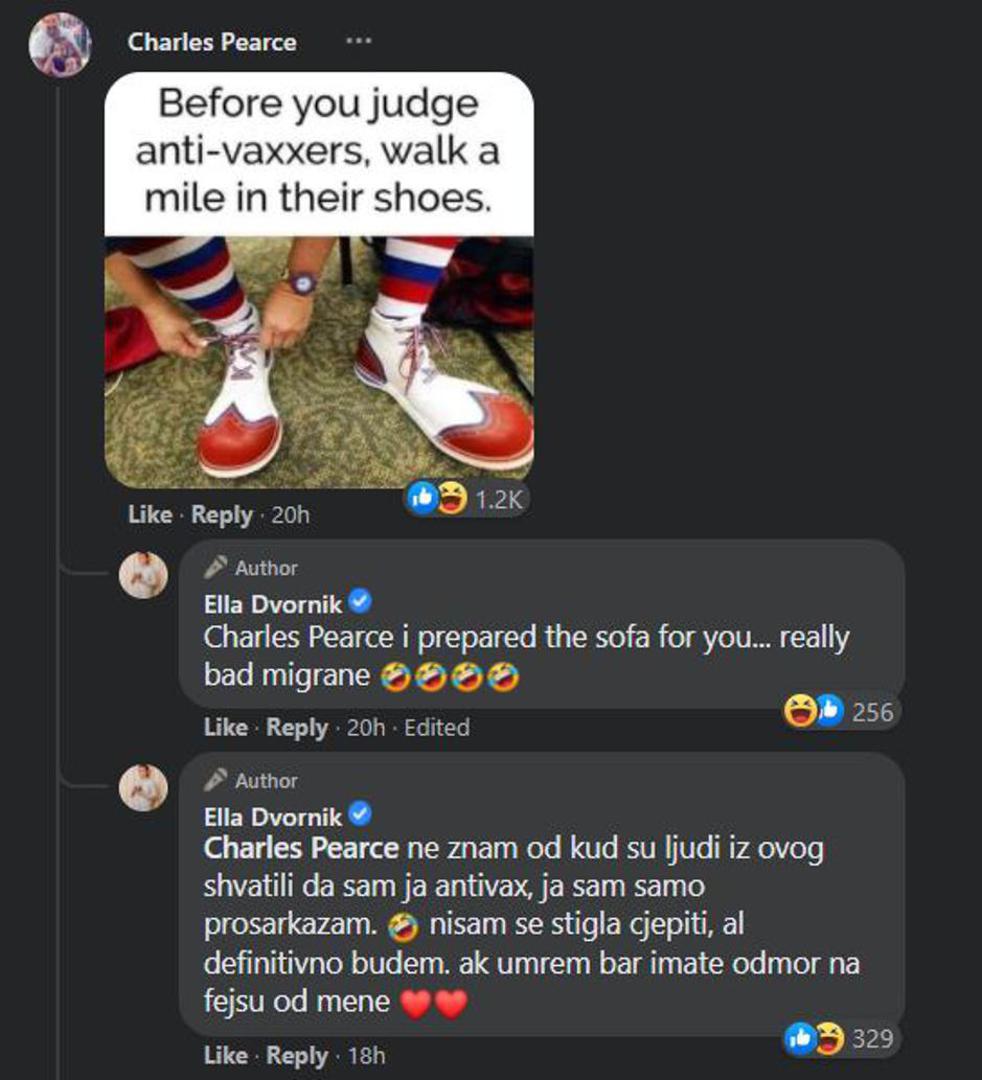Like the "really bad migrane" reply

(x=225, y=727)
